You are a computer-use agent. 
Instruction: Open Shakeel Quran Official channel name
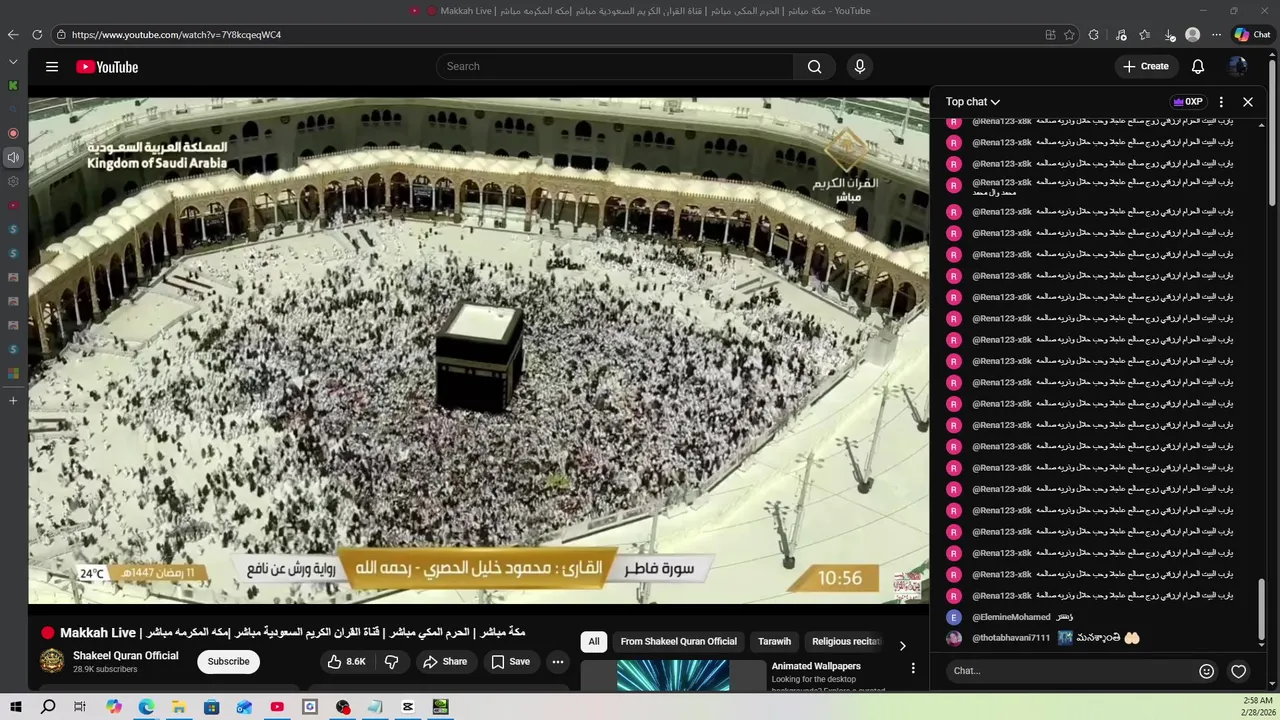pos(126,656)
